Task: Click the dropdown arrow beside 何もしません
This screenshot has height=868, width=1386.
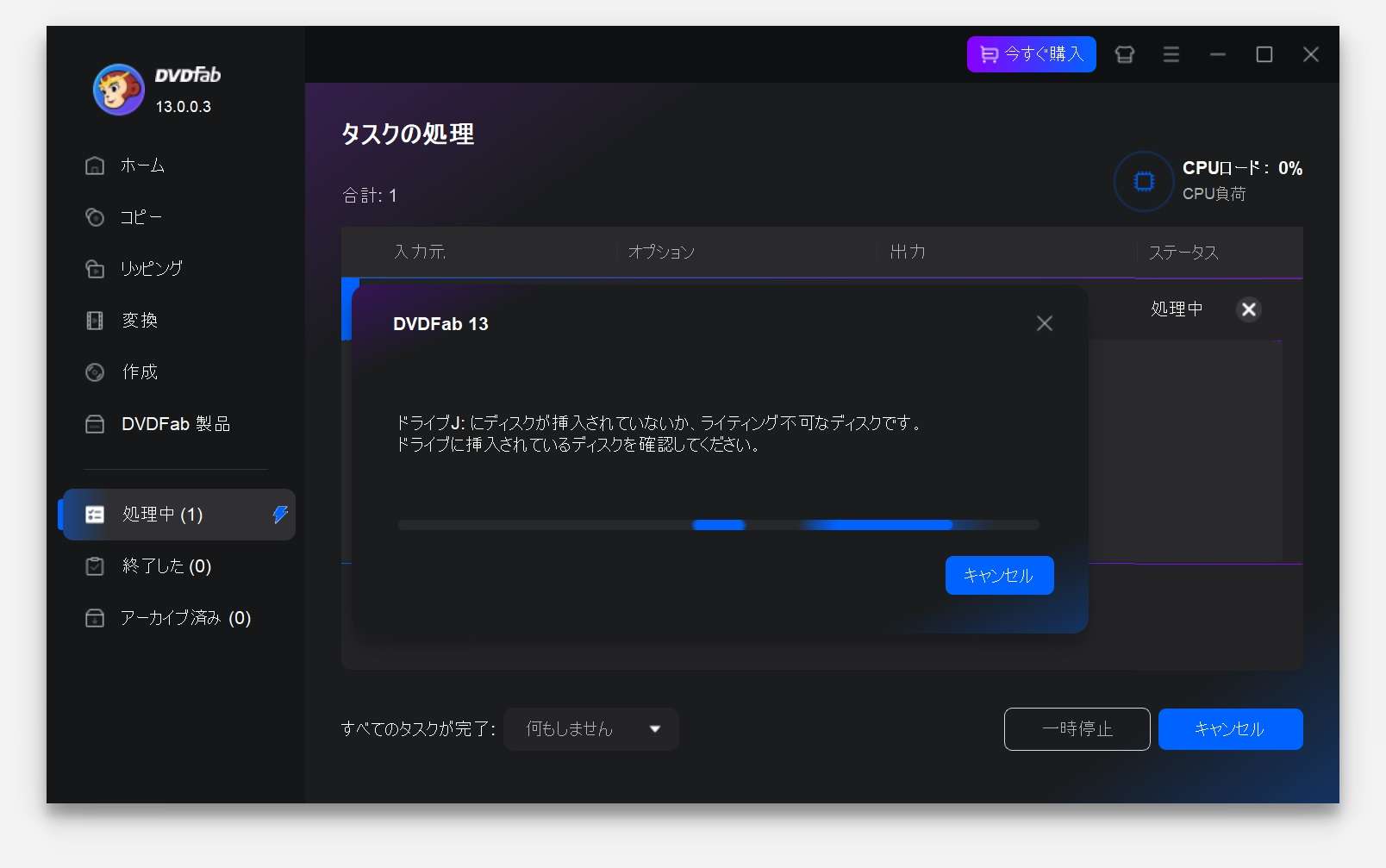Action: point(655,729)
